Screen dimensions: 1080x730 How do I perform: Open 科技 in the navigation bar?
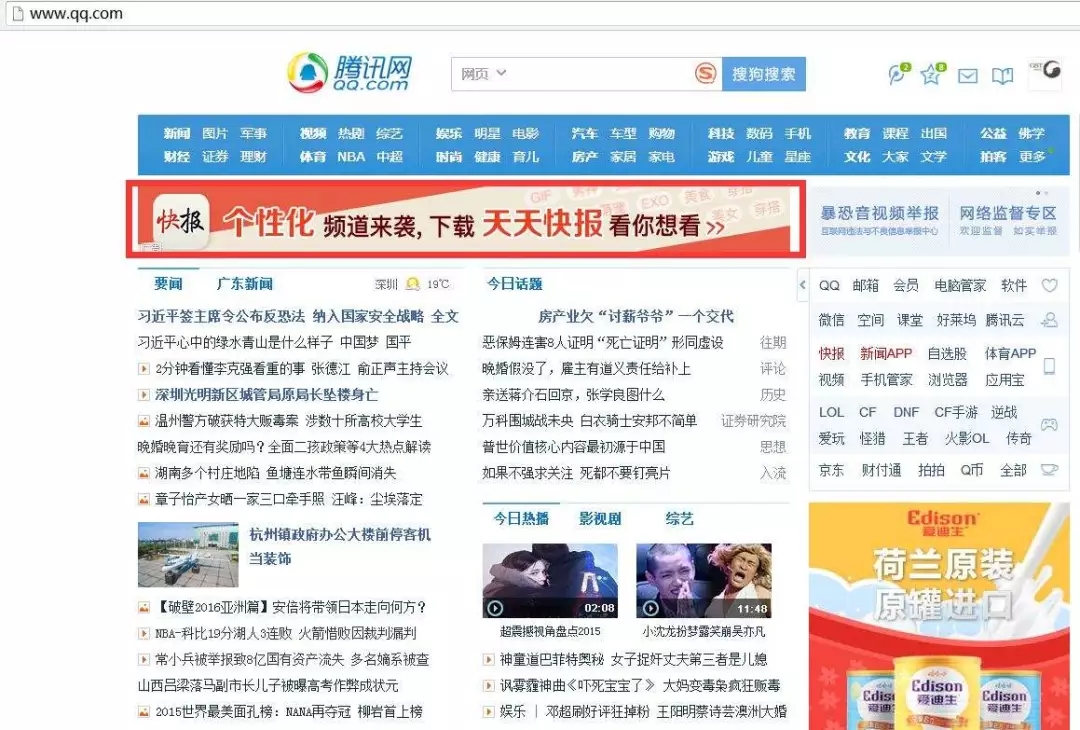tap(720, 134)
